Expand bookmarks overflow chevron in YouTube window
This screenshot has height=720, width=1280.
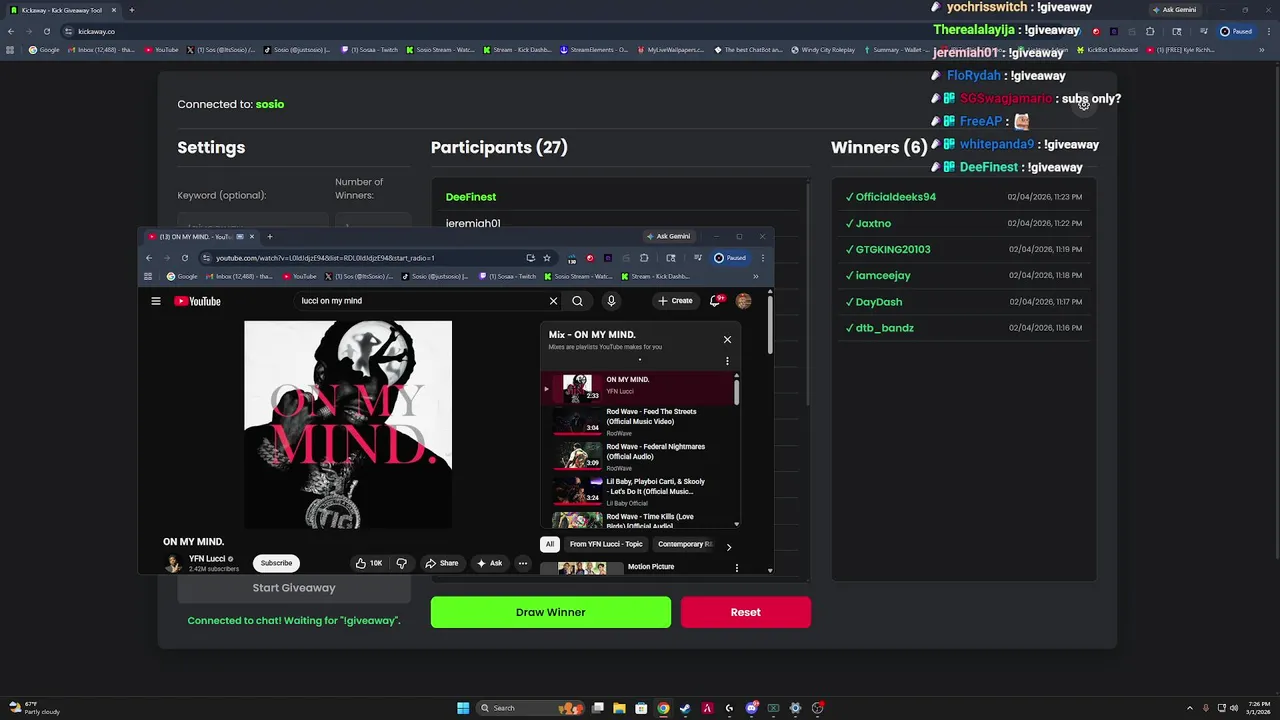click(756, 276)
